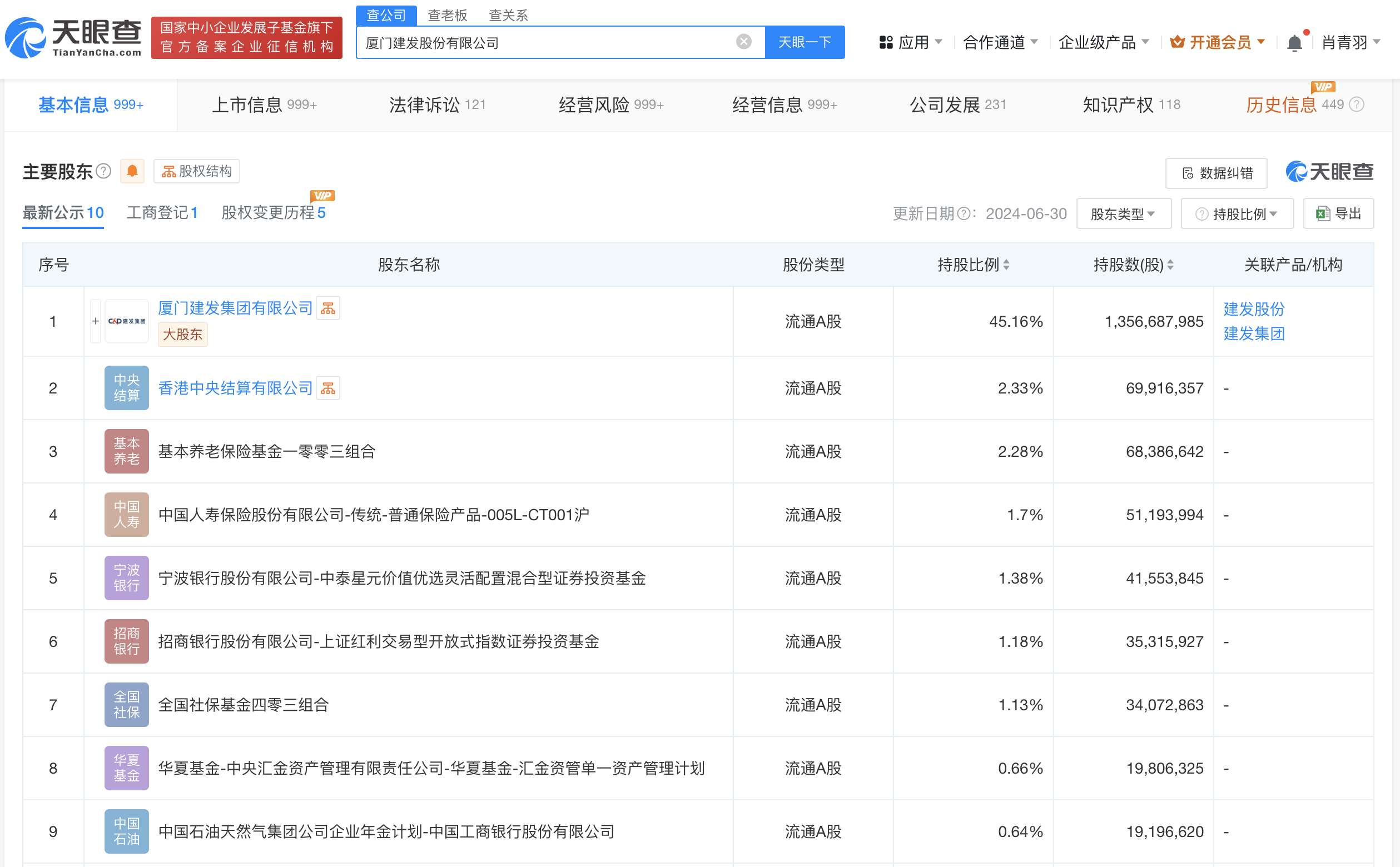This screenshot has width=1400, height=867.
Task: Click the 招商银行 avatar tile
Action: [x=126, y=641]
